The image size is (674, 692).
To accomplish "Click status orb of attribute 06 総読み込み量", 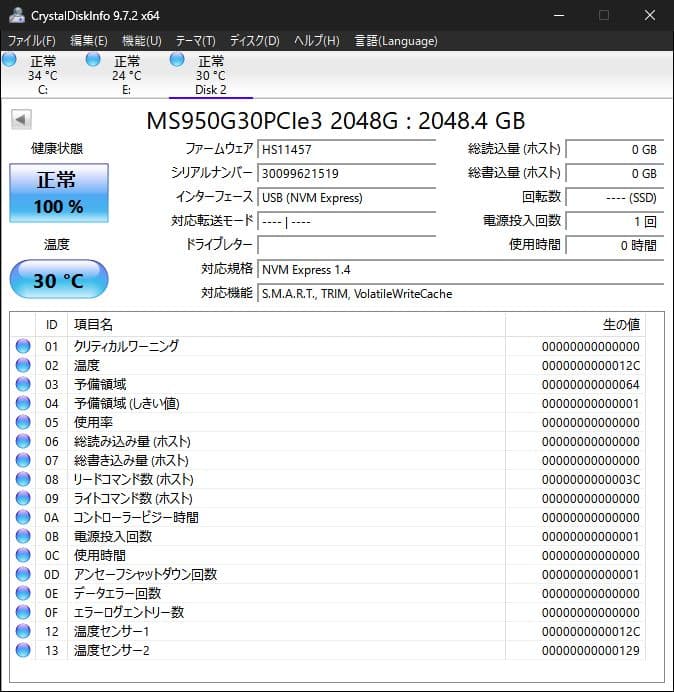I will [23, 441].
